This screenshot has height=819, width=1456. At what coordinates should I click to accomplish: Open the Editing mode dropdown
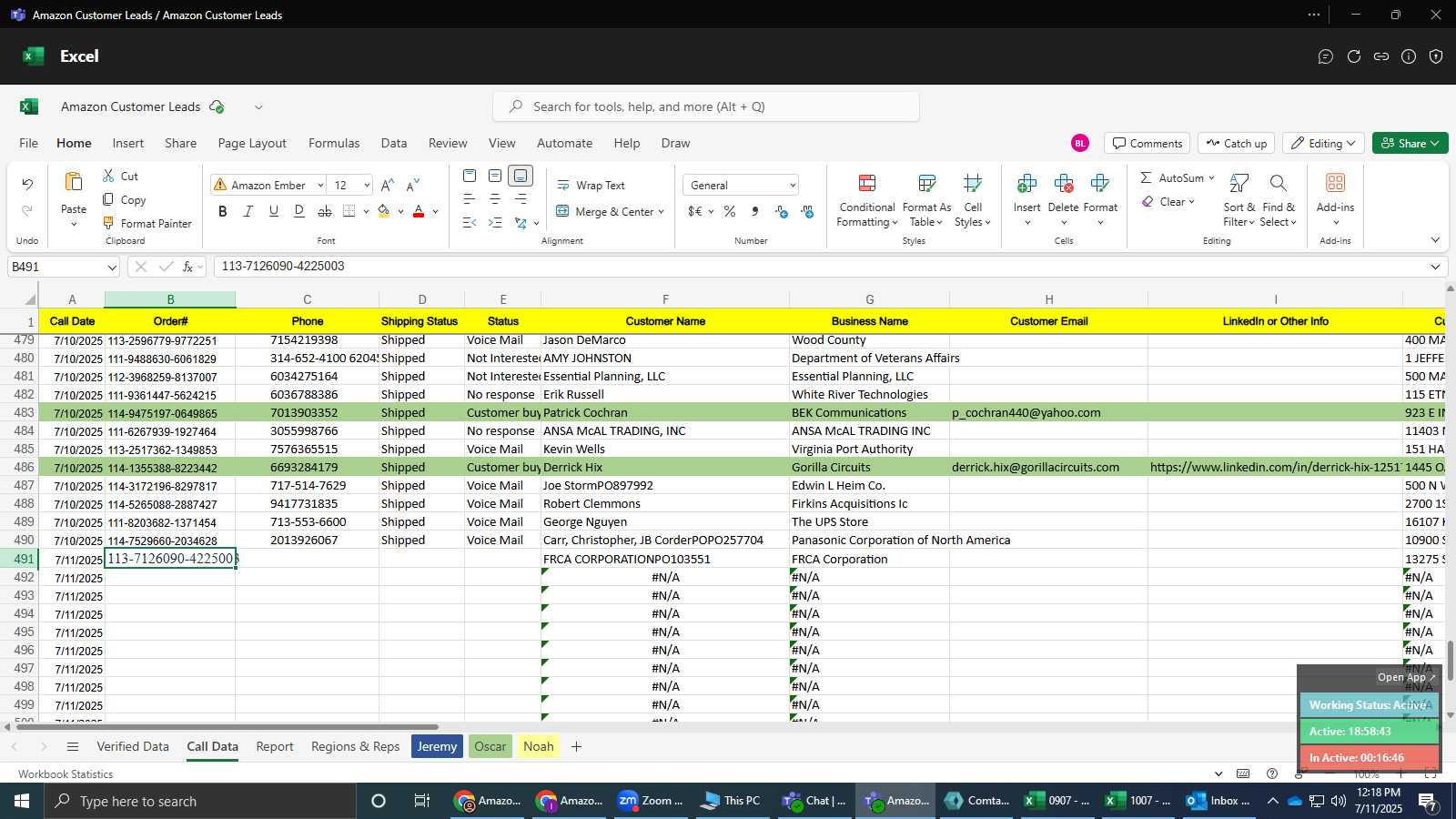pyautogui.click(x=1324, y=143)
